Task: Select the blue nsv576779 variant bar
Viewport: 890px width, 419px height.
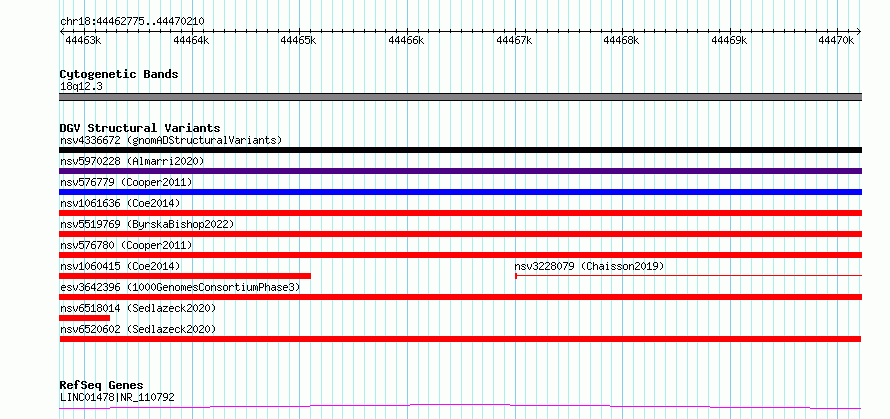Action: click(x=460, y=192)
